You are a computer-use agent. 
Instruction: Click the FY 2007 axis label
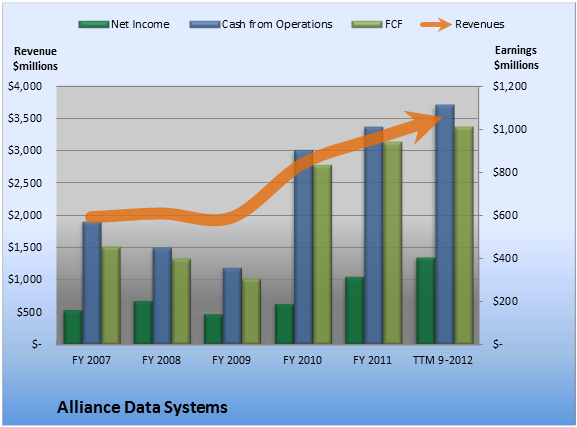91,360
